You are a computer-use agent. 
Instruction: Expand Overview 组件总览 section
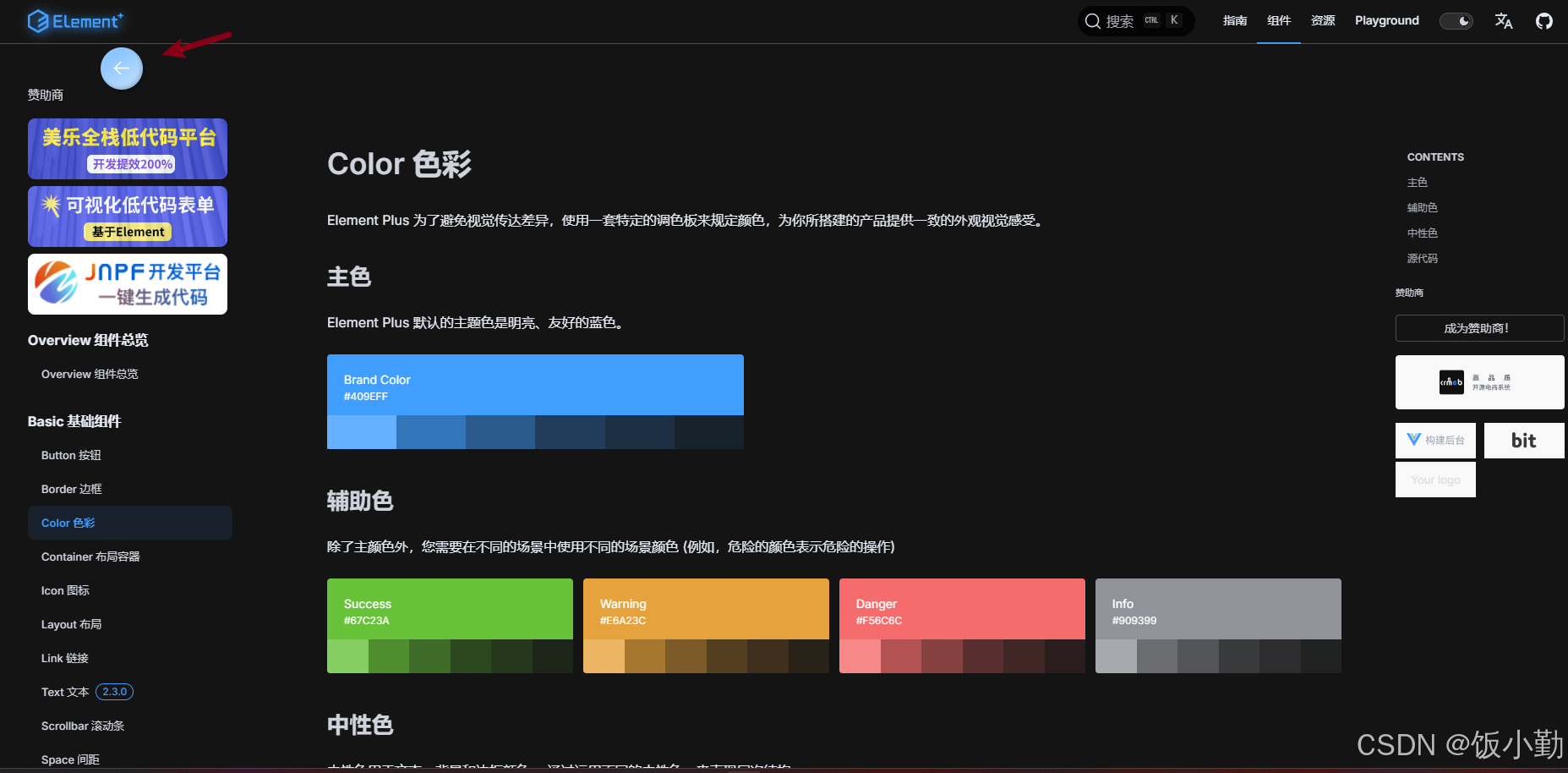(88, 340)
